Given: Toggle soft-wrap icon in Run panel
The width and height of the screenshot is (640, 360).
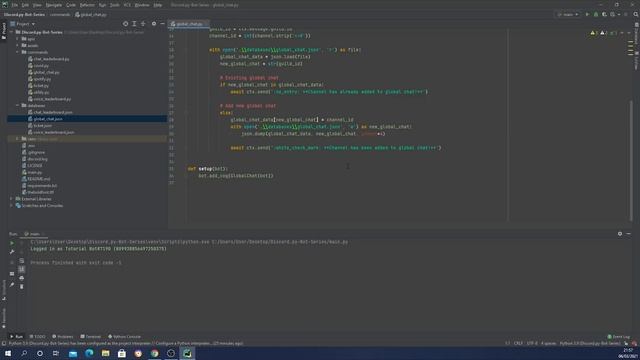Looking at the screenshot, I should 22,260.
